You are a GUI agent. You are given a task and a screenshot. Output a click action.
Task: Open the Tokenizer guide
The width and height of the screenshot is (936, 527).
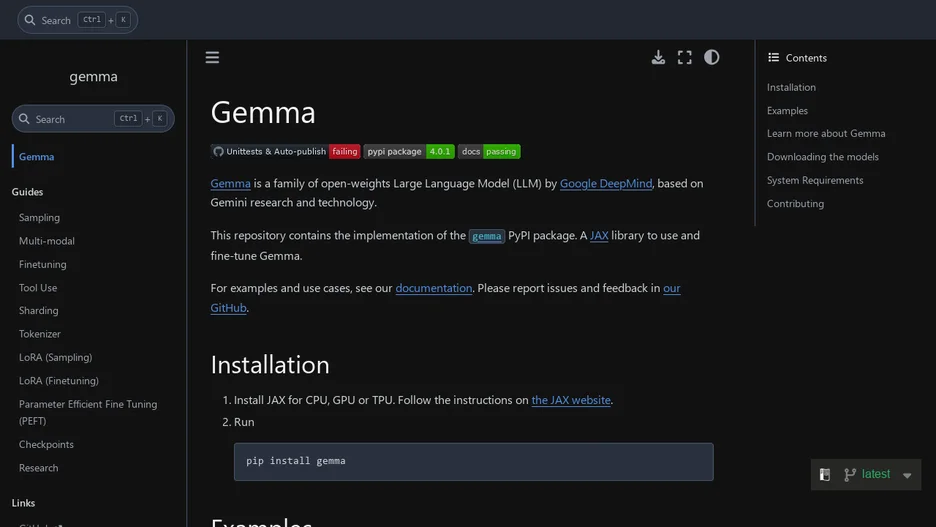coord(40,334)
